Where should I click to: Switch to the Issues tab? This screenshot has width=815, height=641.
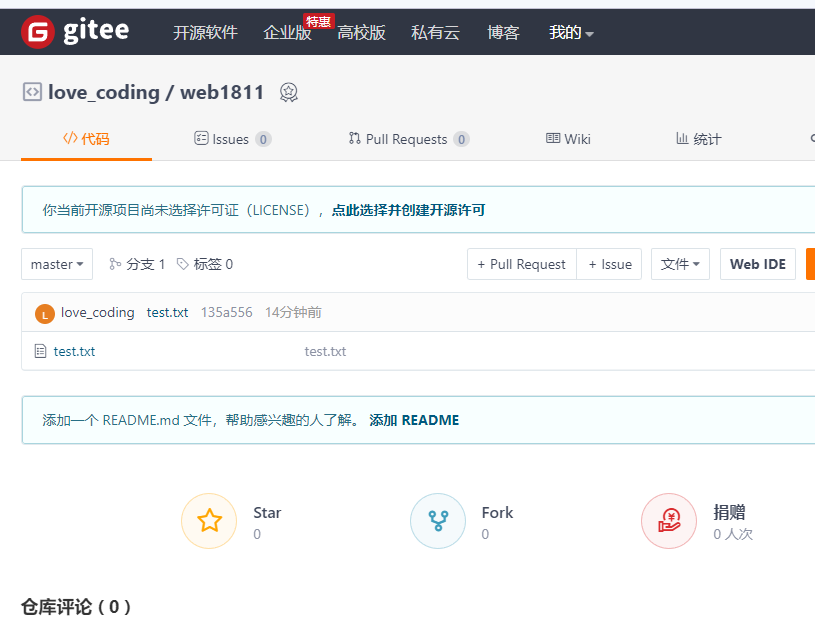[232, 139]
